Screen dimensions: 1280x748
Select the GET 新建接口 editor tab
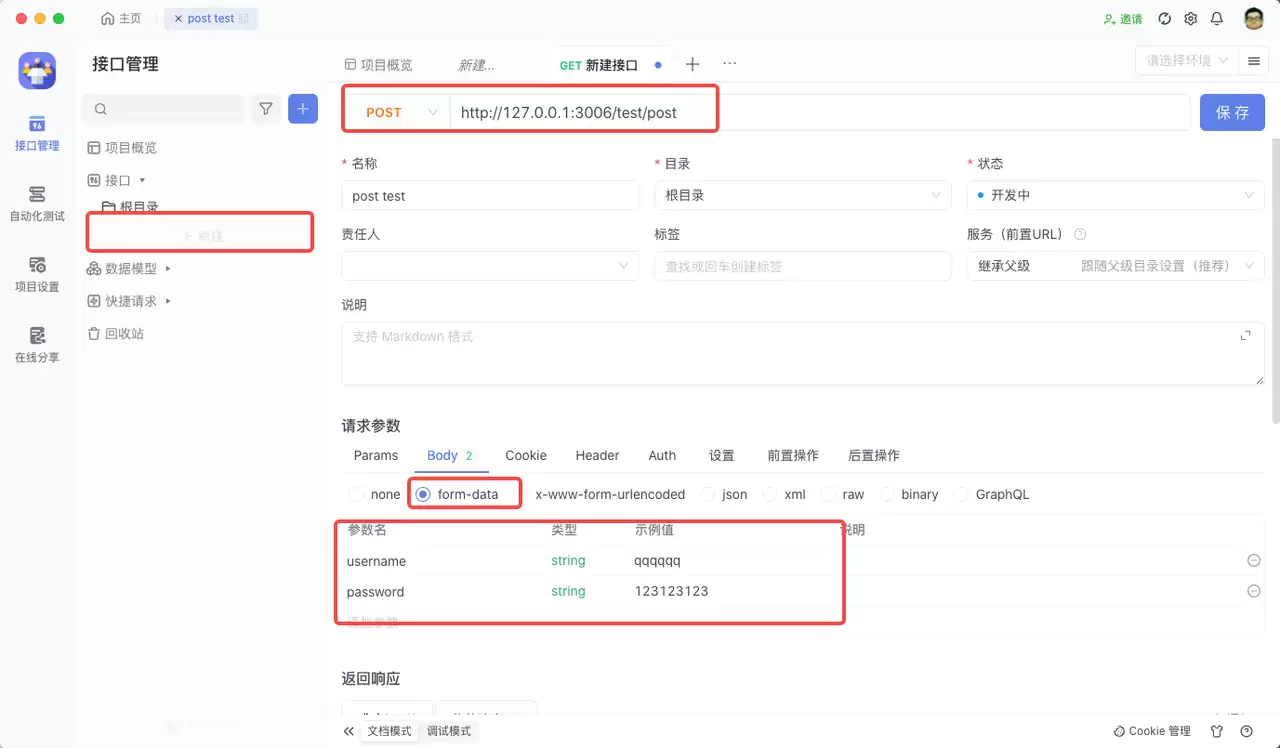pyautogui.click(x=599, y=64)
